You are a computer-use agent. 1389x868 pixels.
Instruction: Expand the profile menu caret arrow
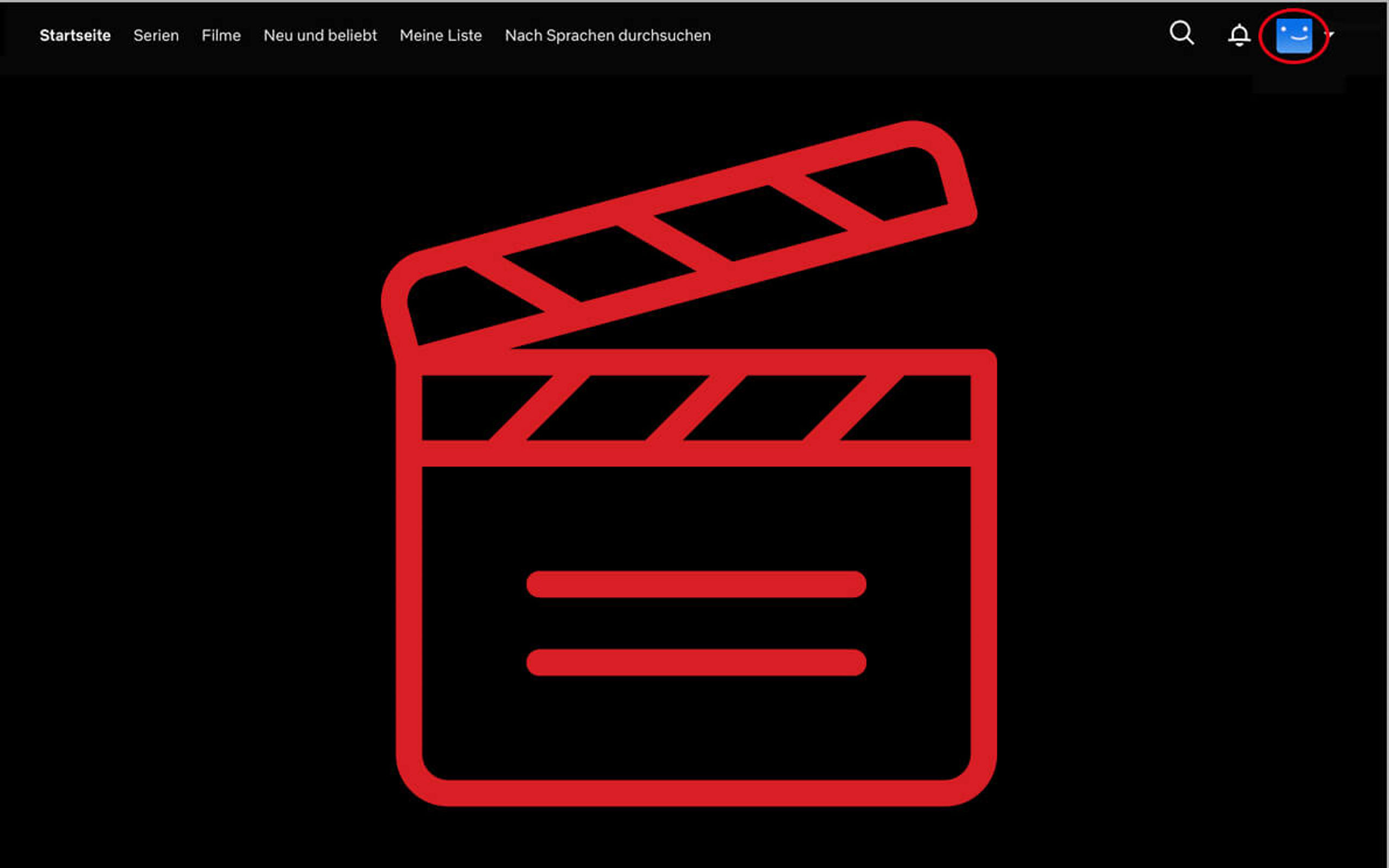[x=1329, y=34]
